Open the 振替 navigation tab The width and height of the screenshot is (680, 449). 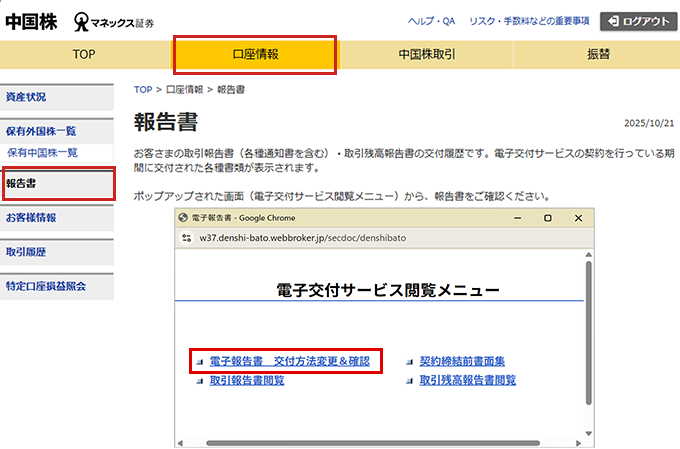(597, 55)
